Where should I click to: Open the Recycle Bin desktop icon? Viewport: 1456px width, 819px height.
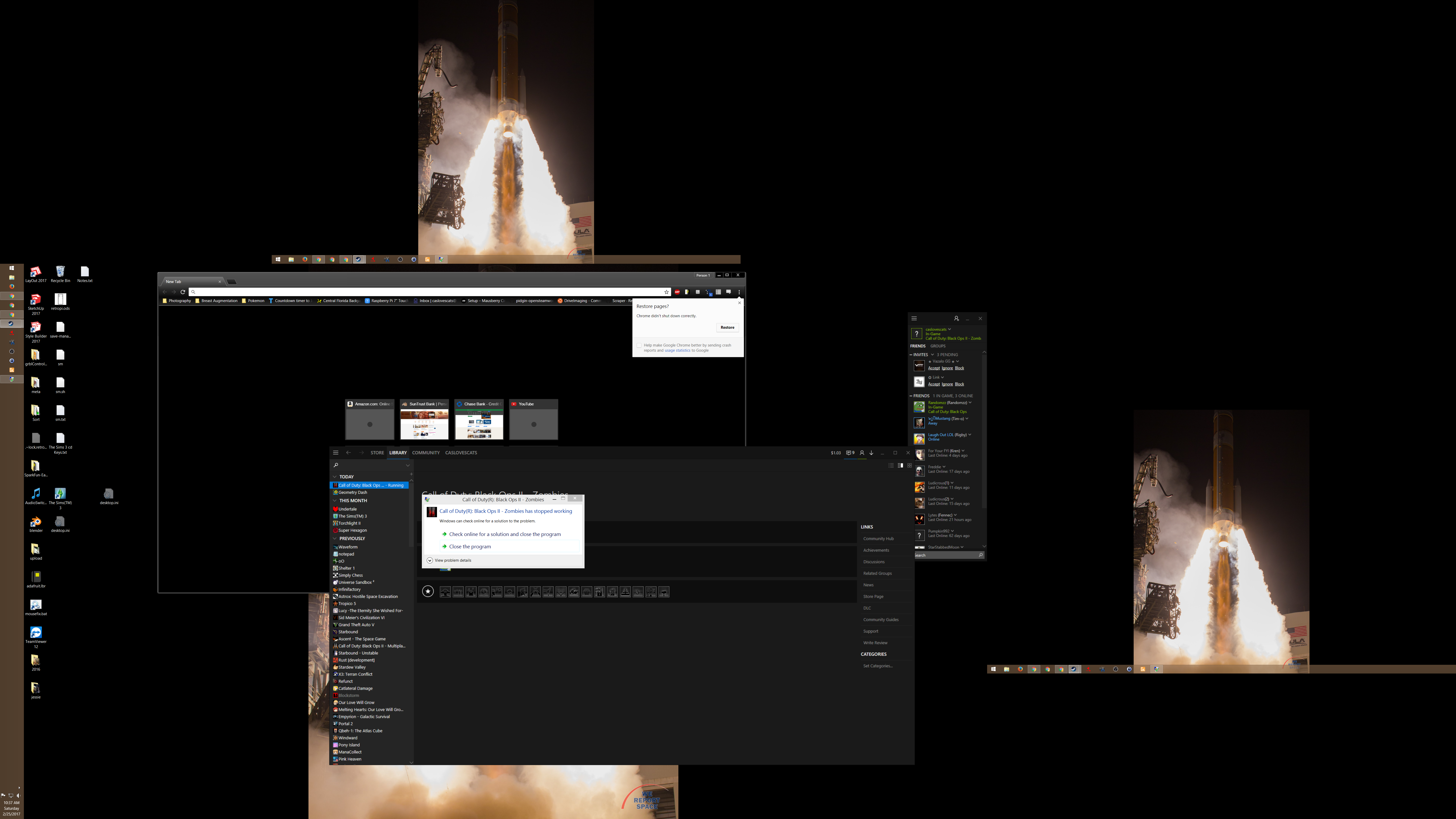60,275
